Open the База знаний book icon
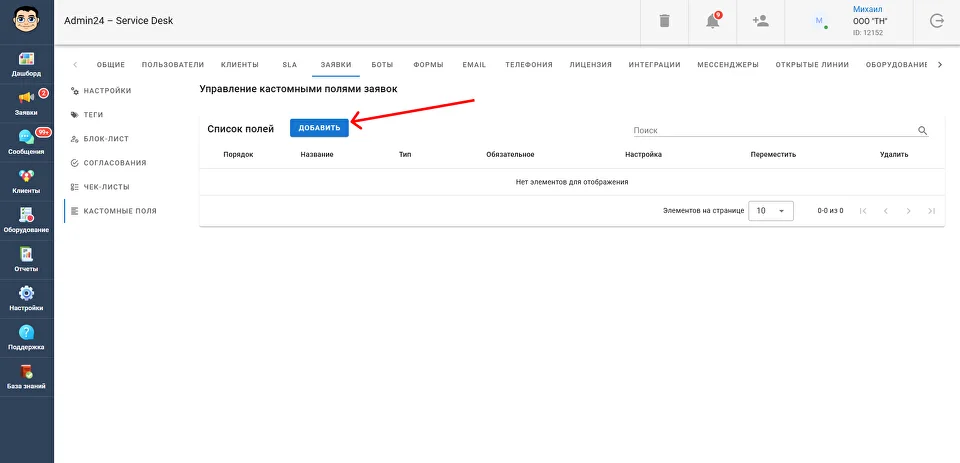The image size is (960, 463). pyautogui.click(x=26, y=372)
